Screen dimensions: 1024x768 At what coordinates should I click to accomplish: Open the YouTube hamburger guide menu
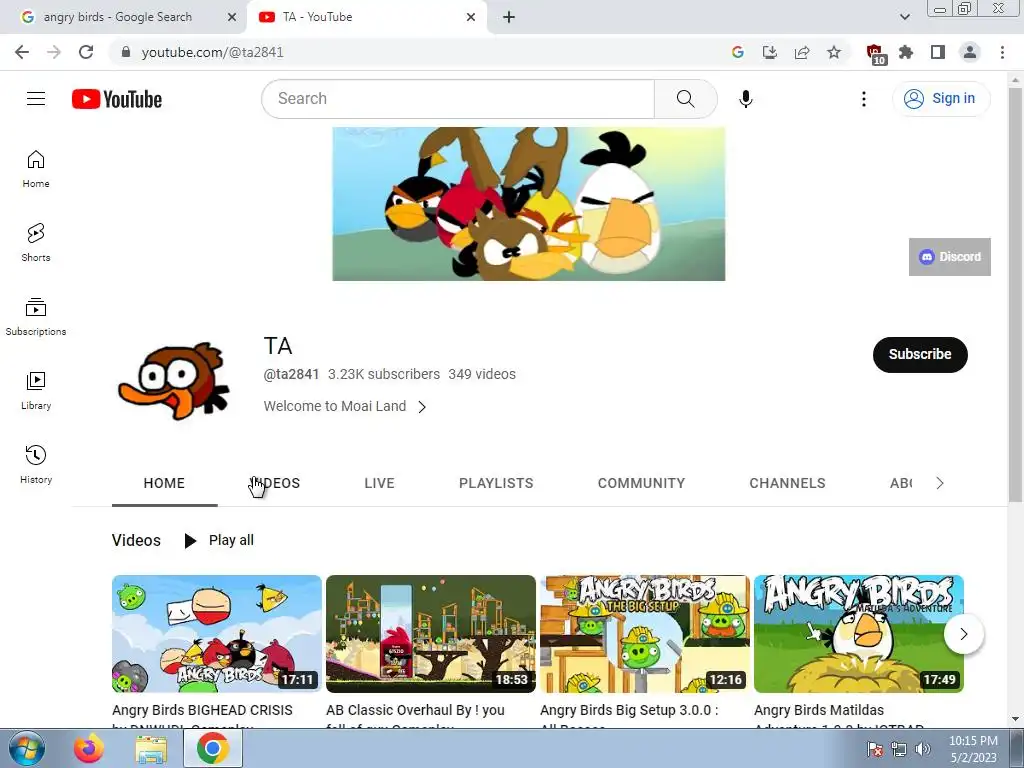(x=36, y=99)
